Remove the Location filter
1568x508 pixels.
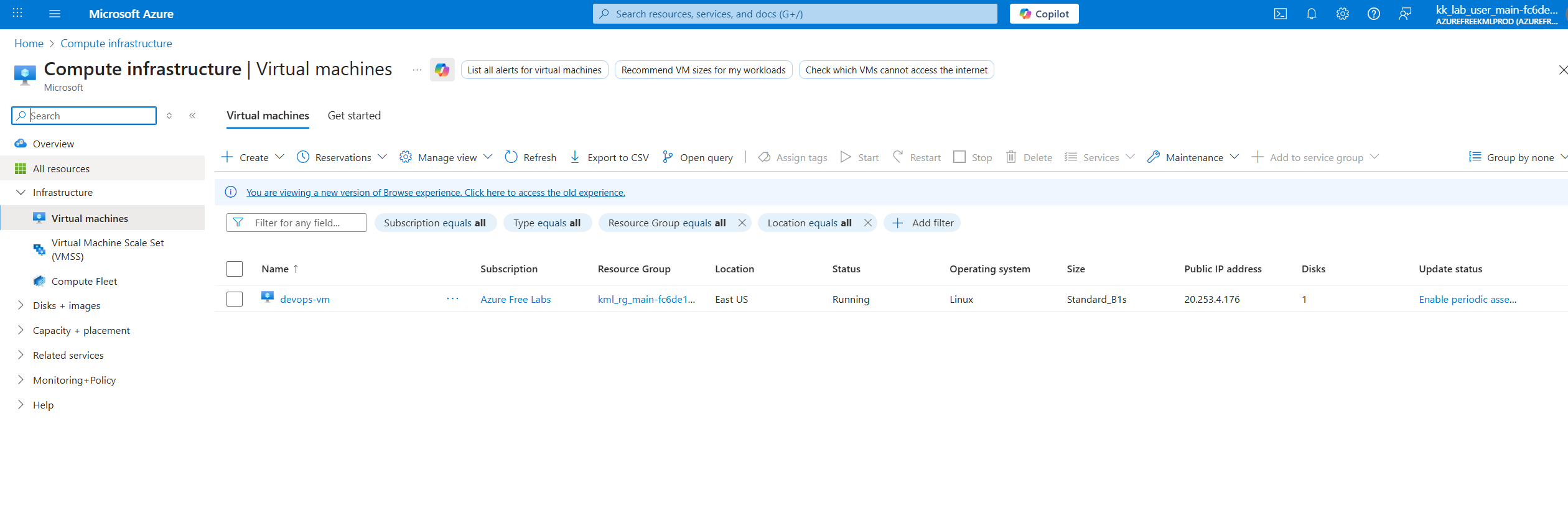pos(868,223)
